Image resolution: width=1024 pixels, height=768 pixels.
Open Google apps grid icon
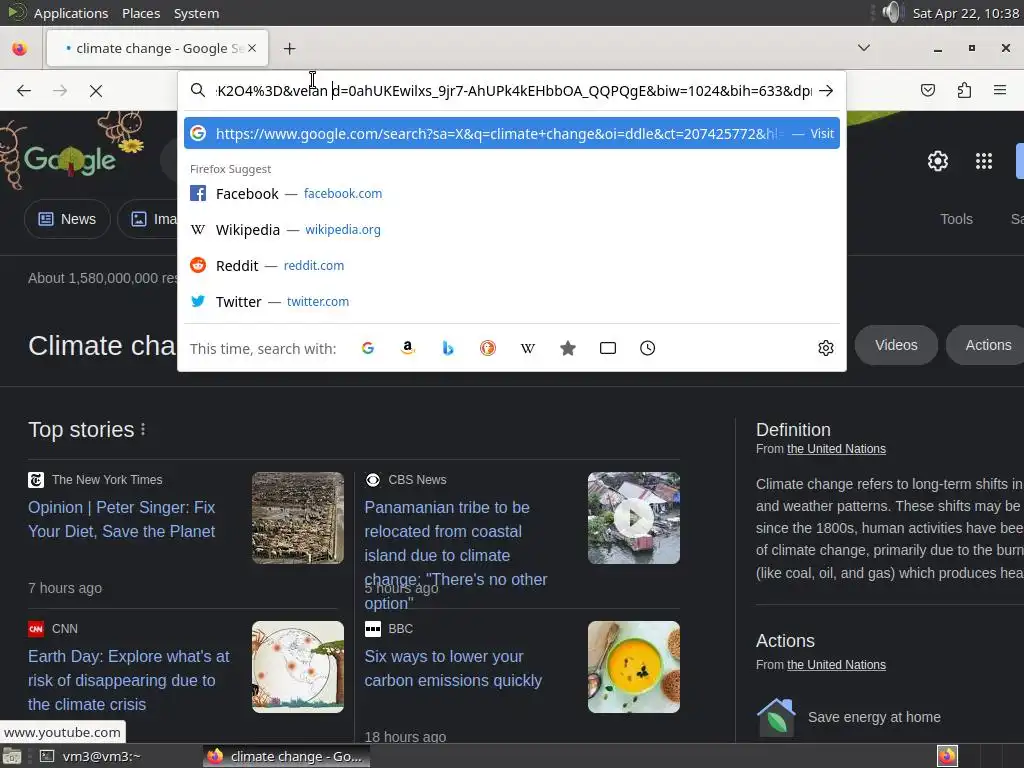(x=984, y=161)
